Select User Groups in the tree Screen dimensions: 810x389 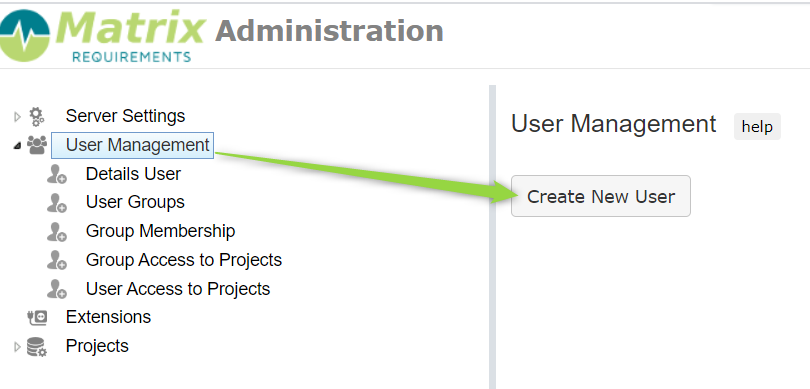pyautogui.click(x=135, y=202)
